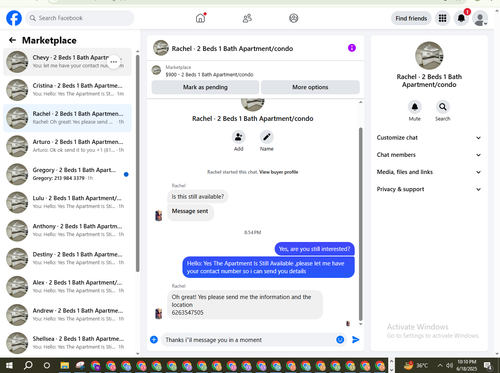
Task: Open the View buyer profile link
Action: click(279, 172)
